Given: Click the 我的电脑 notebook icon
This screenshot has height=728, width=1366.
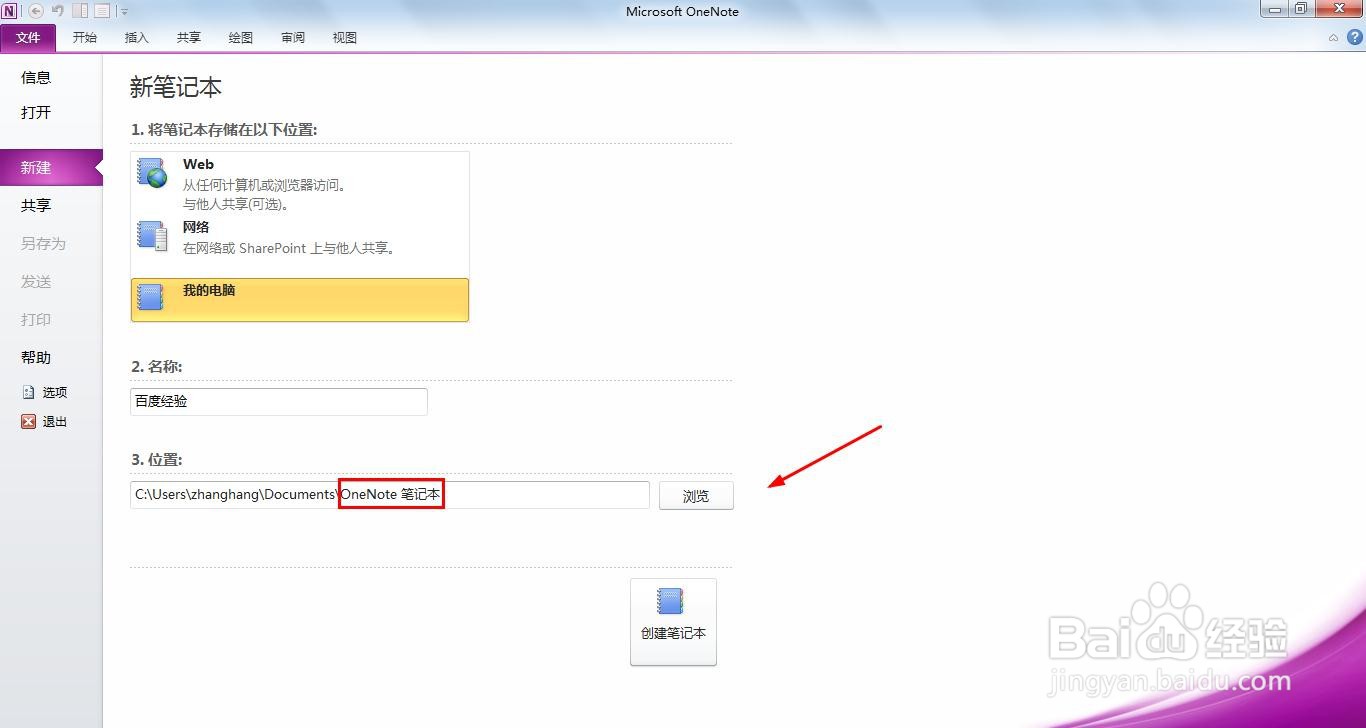Looking at the screenshot, I should (151, 297).
